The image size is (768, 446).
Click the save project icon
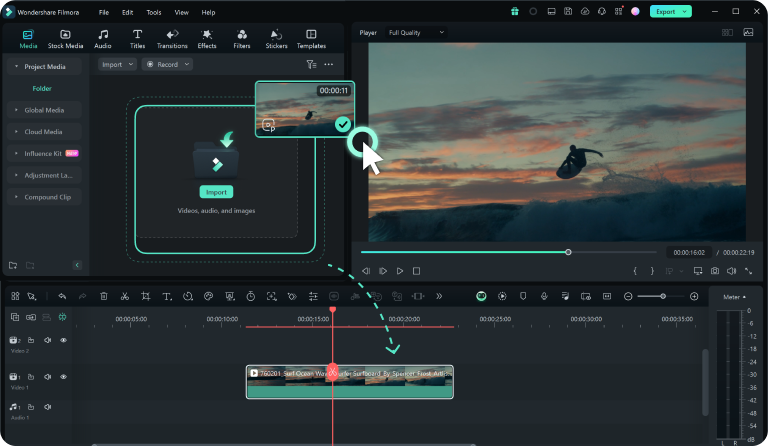568,11
